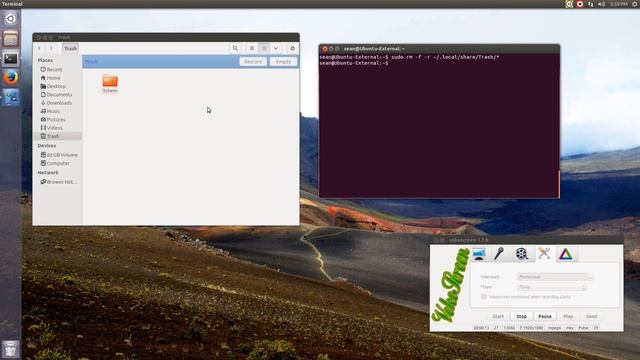
Task: Open the Ubuntu Dash from launcher
Action: click(11, 19)
